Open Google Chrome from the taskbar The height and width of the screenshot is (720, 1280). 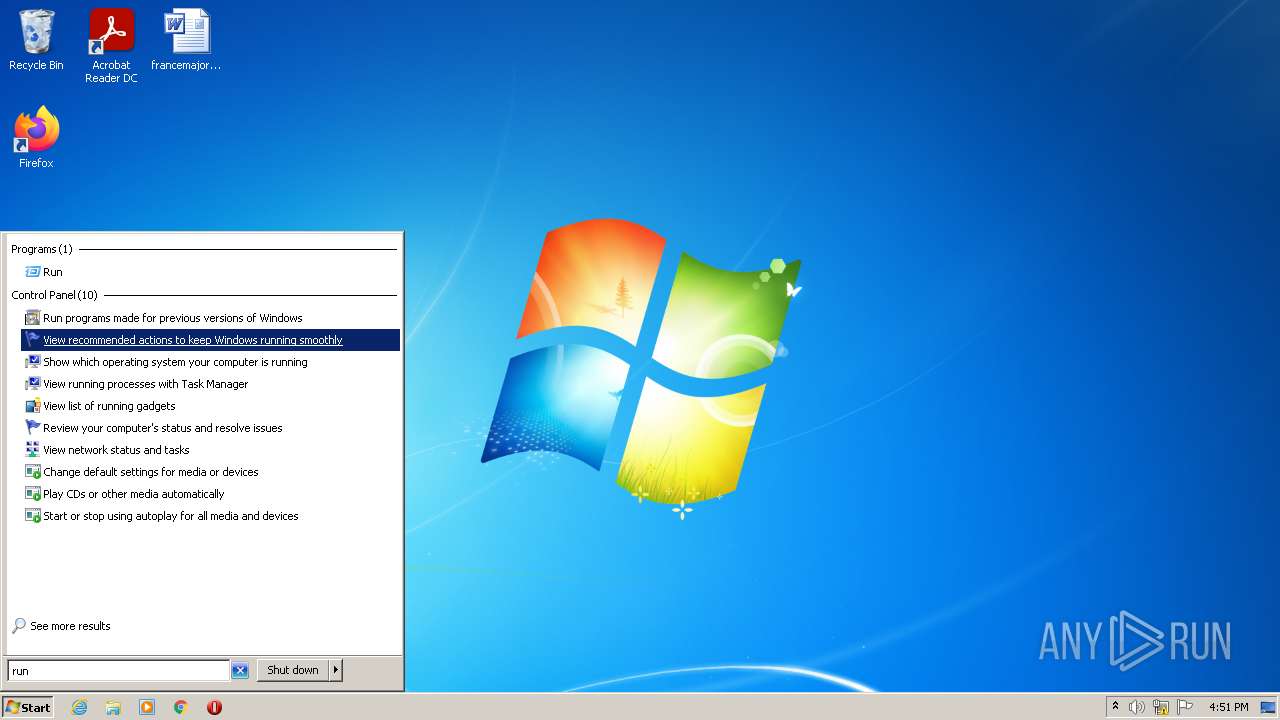pyautogui.click(x=181, y=707)
